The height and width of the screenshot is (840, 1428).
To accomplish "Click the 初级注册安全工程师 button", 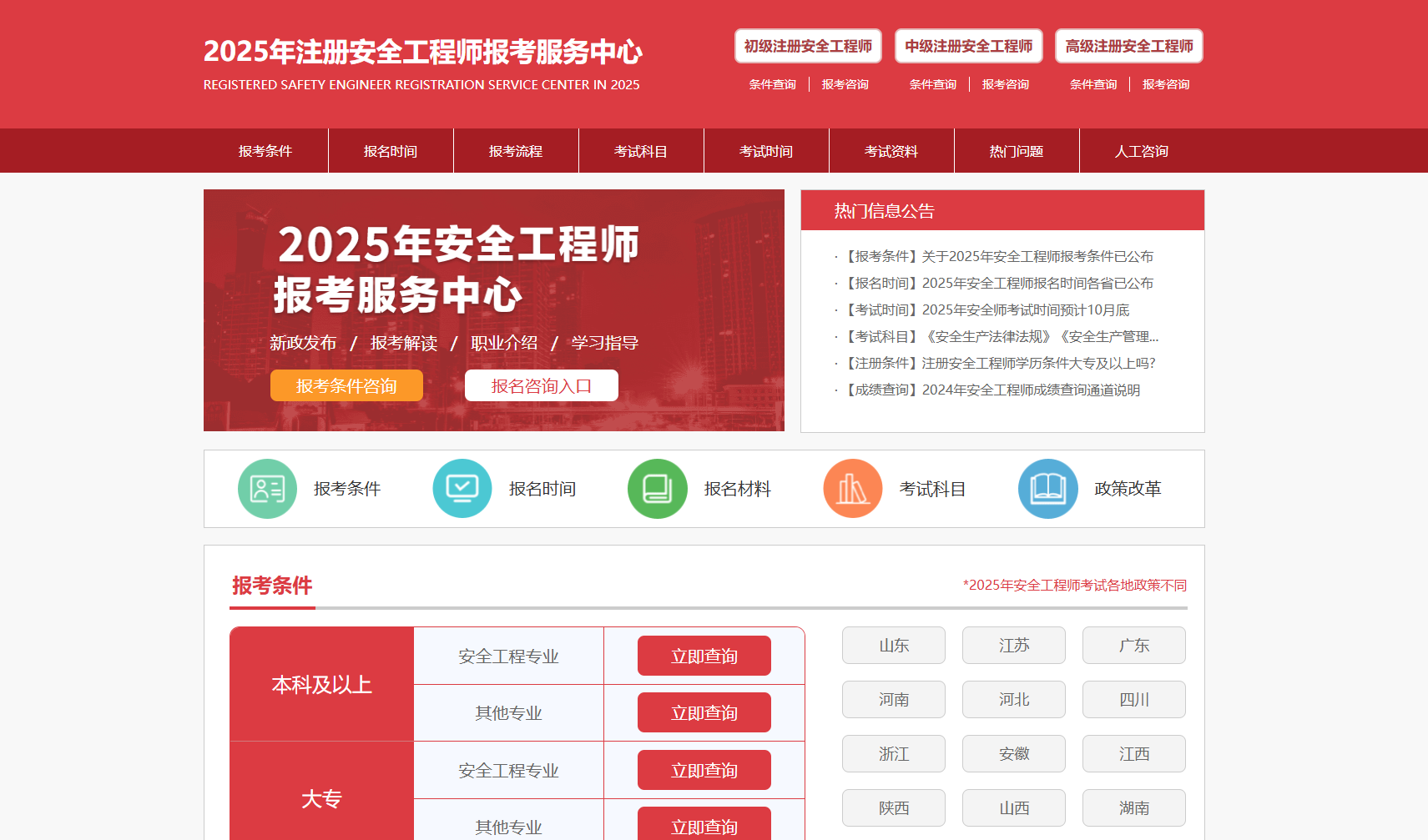I will coord(808,46).
